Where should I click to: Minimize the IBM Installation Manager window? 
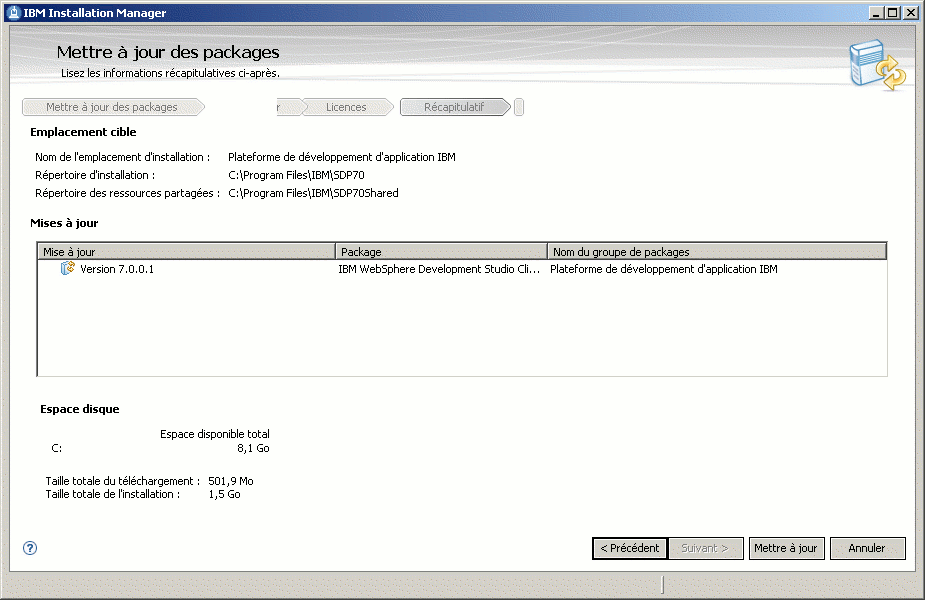coord(877,12)
